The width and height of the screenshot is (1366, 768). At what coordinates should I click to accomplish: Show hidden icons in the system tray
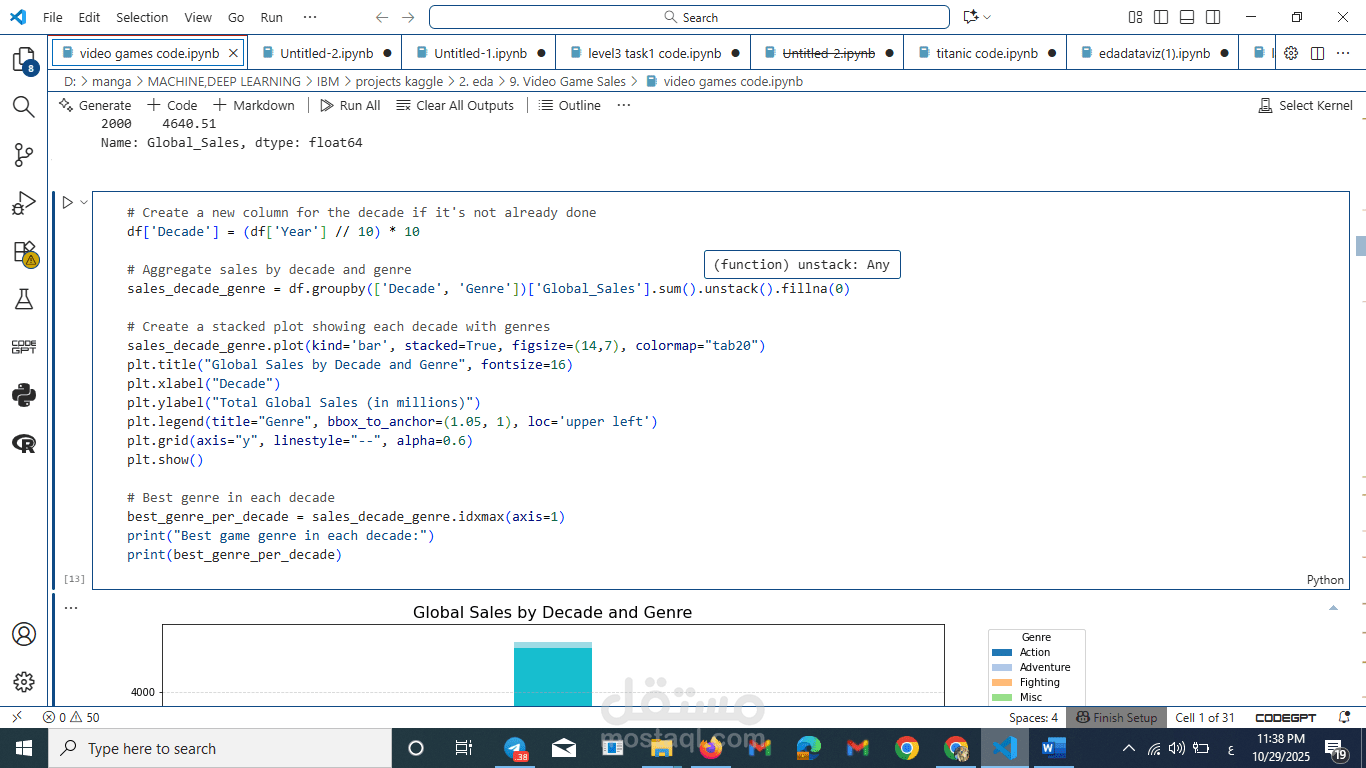click(x=1129, y=748)
